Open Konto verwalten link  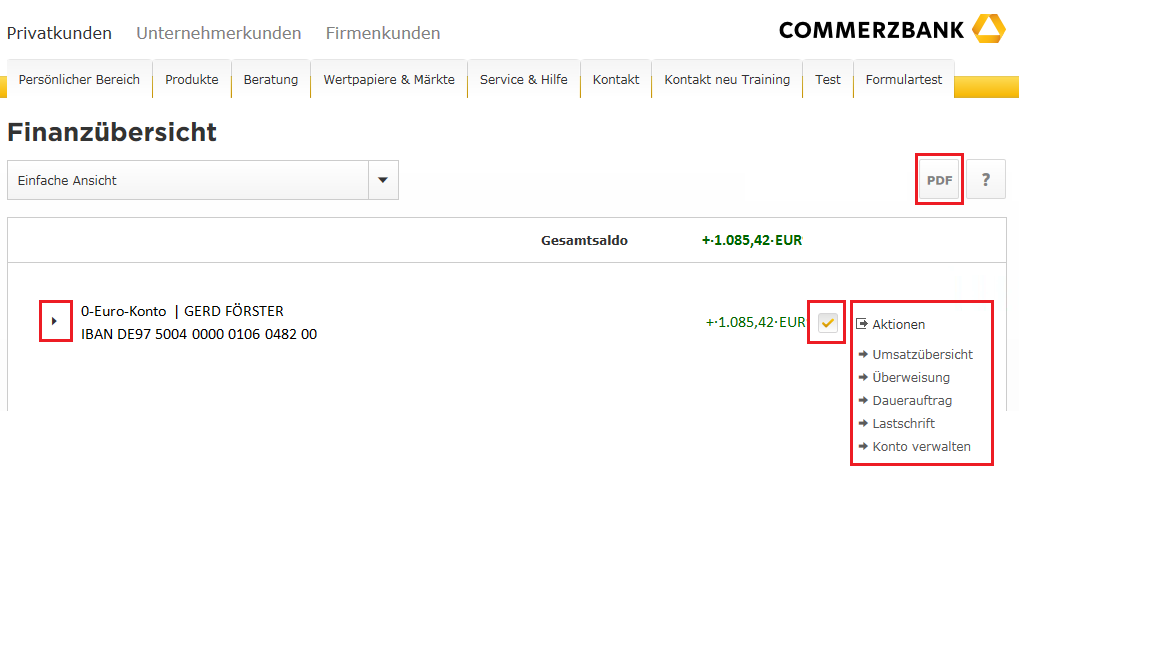(x=921, y=446)
